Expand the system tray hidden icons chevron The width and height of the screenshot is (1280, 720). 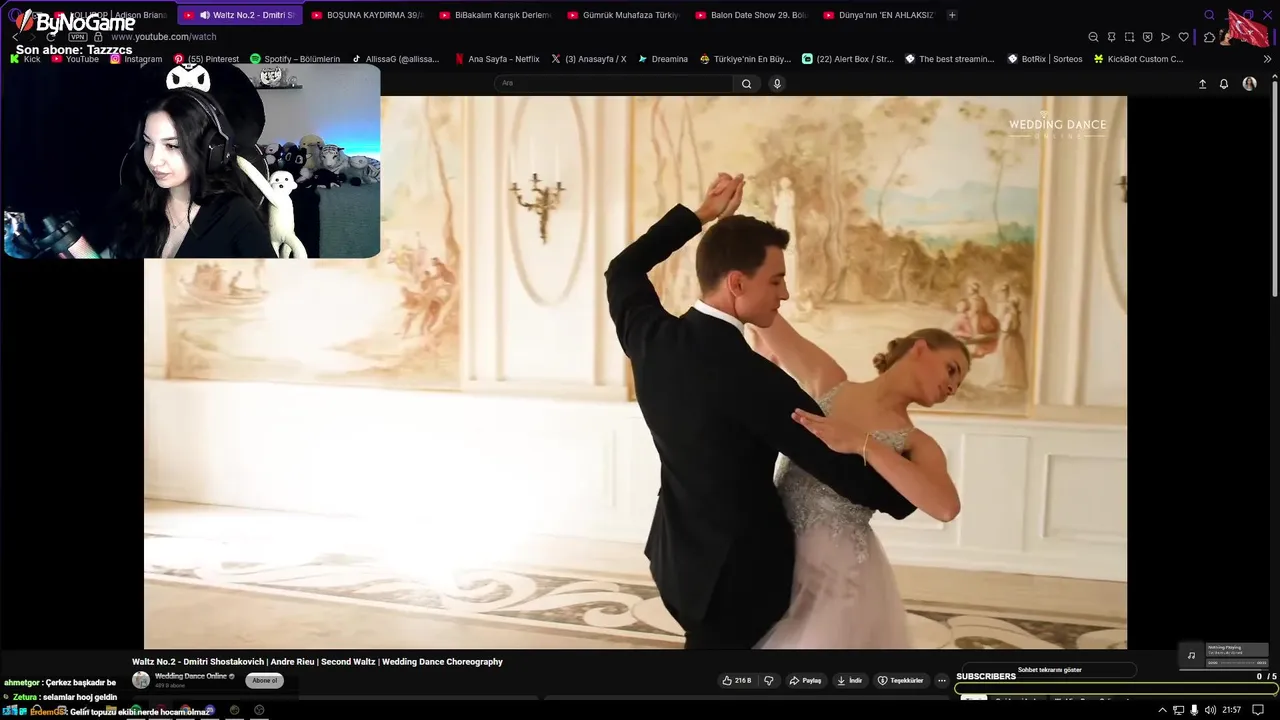point(1162,710)
